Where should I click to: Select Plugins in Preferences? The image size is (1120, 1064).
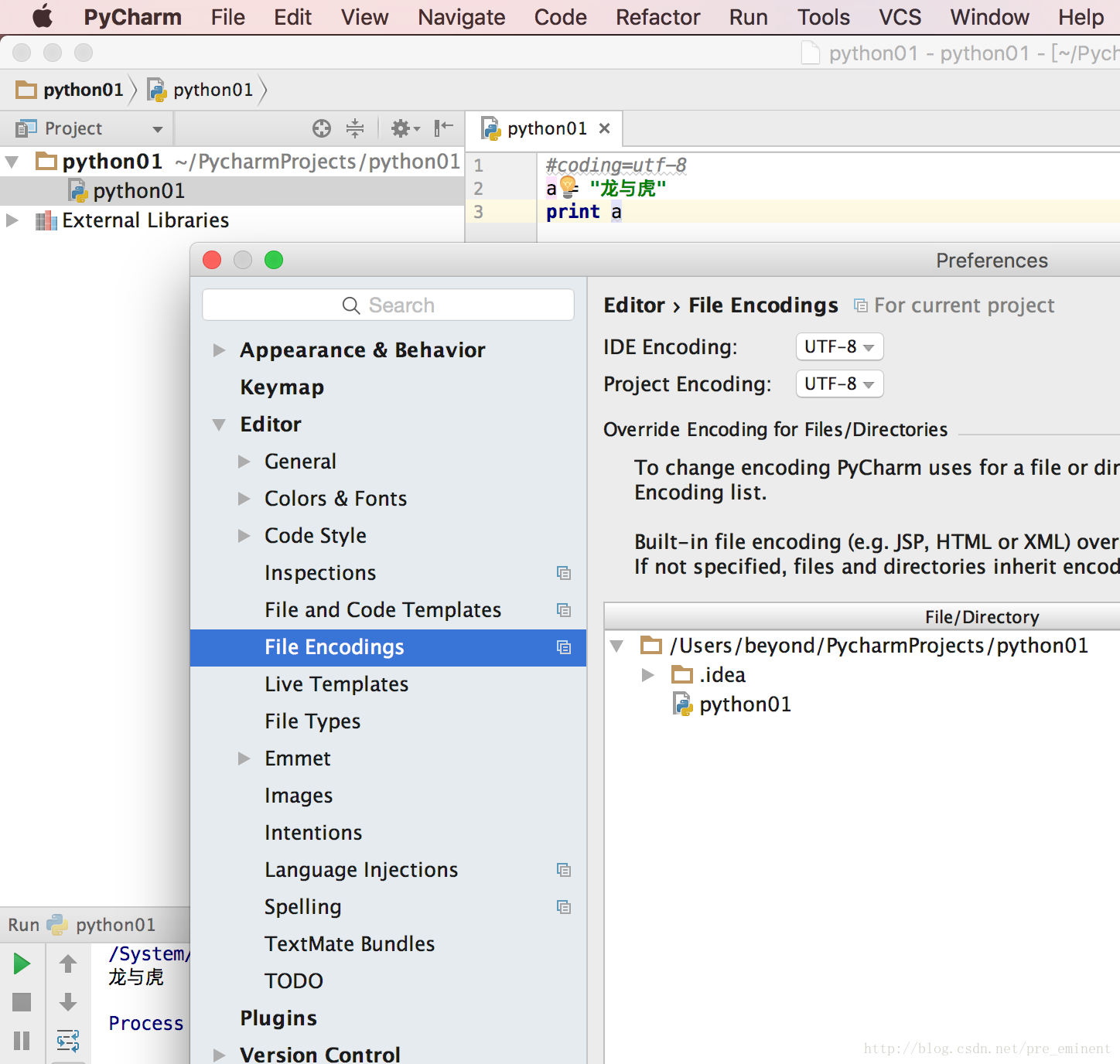[x=278, y=1018]
